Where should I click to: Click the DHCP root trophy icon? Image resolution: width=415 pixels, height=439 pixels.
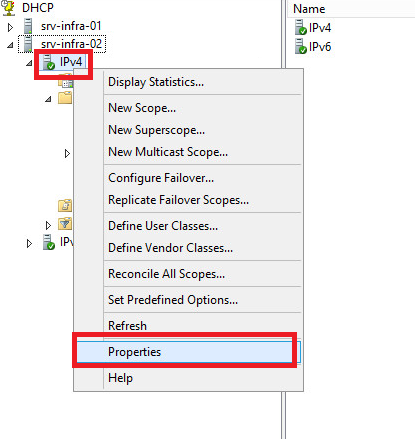(8, 7)
